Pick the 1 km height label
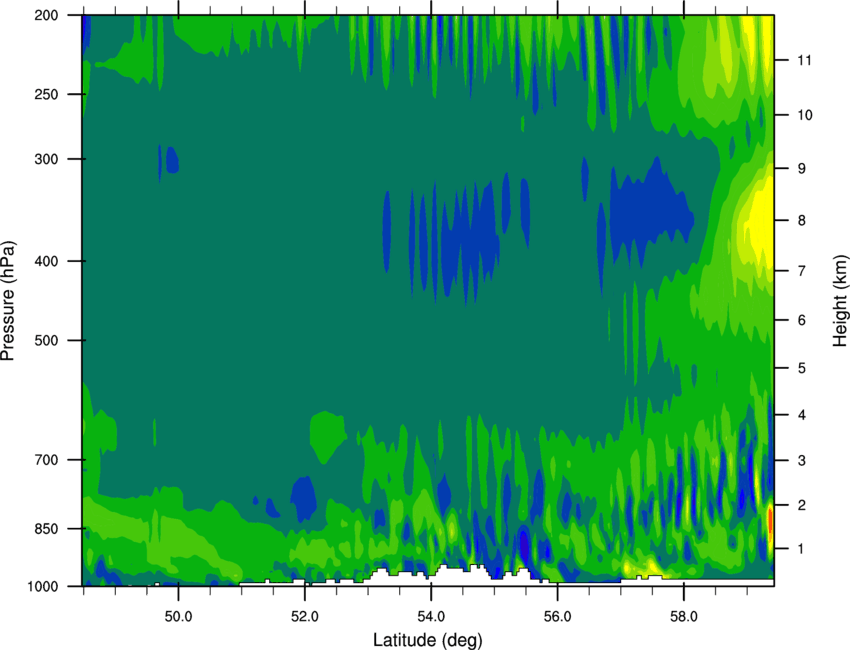The image size is (850, 650). [x=802, y=549]
